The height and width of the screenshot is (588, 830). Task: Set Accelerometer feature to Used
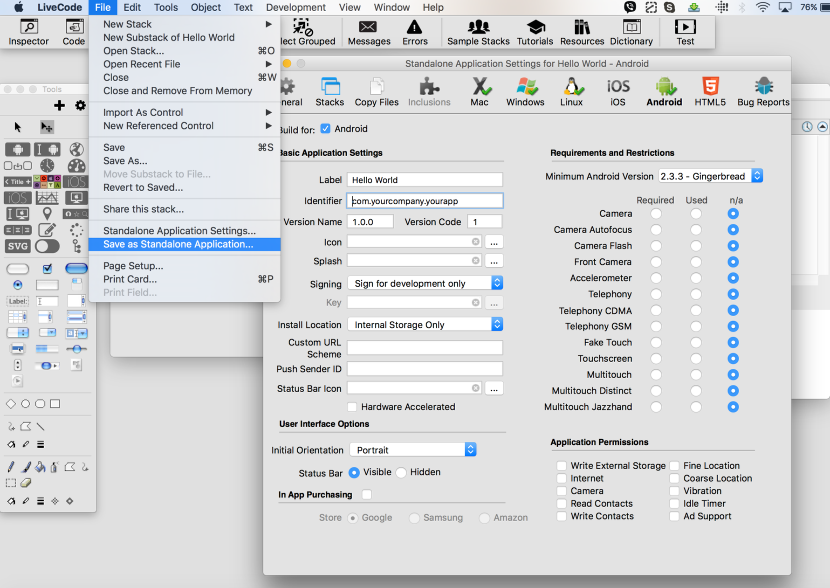coord(696,278)
